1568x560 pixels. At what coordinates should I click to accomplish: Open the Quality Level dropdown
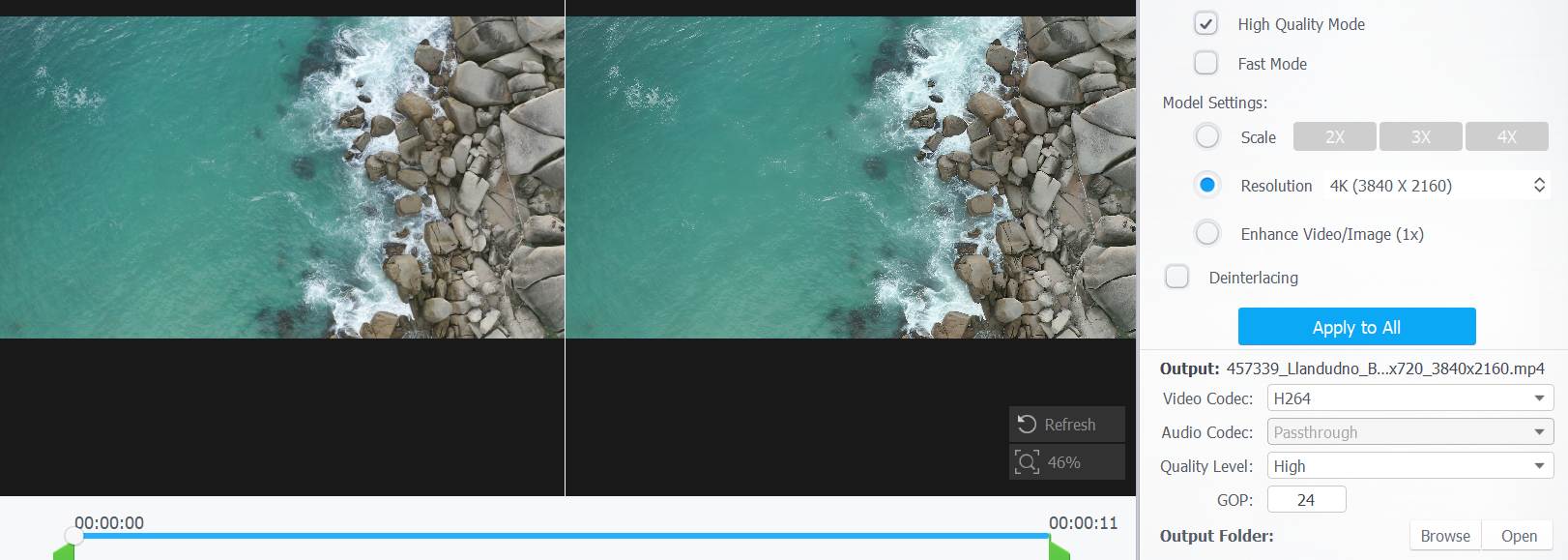[x=1409, y=466]
